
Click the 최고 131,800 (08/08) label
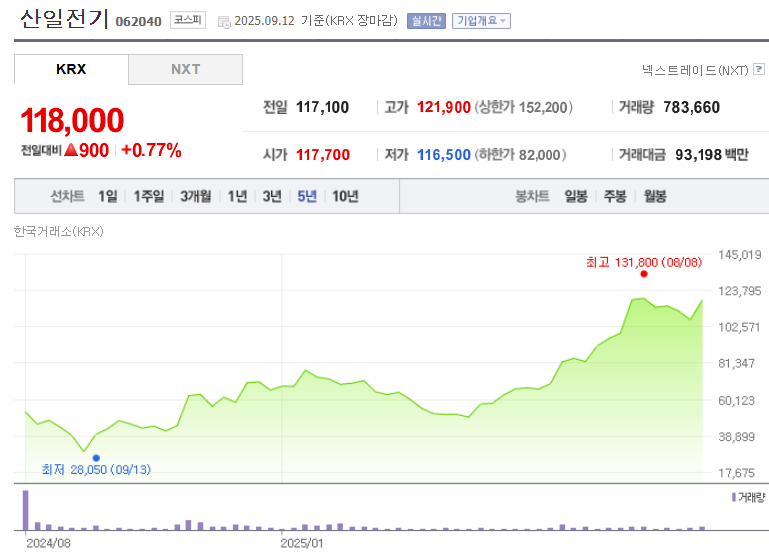[x=644, y=262]
